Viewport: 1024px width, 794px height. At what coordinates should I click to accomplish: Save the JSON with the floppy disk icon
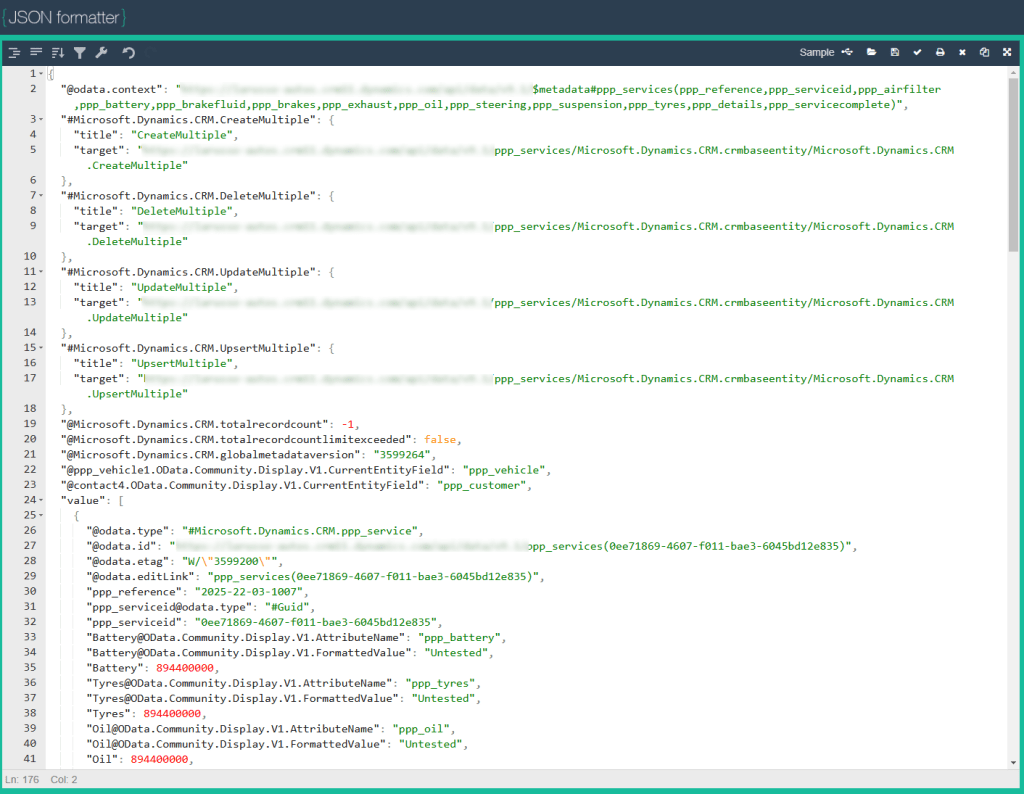point(894,52)
